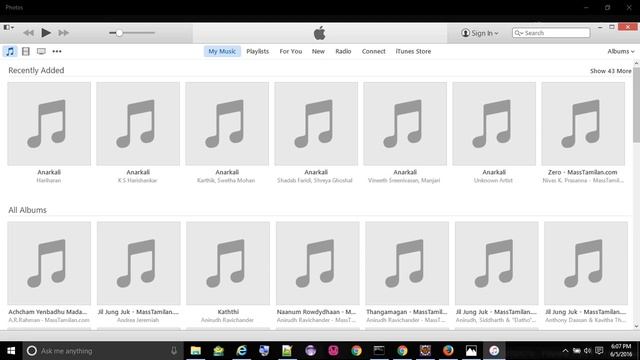The image size is (640, 360).
Task: Click the Unknown Artist label
Action: pyautogui.click(x=493, y=180)
